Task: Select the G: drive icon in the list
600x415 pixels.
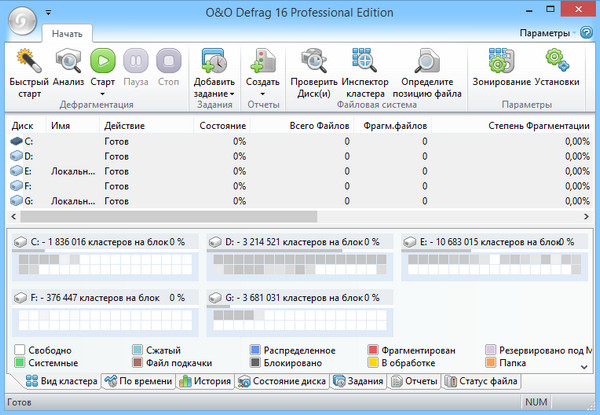Action: pyautogui.click(x=16, y=201)
